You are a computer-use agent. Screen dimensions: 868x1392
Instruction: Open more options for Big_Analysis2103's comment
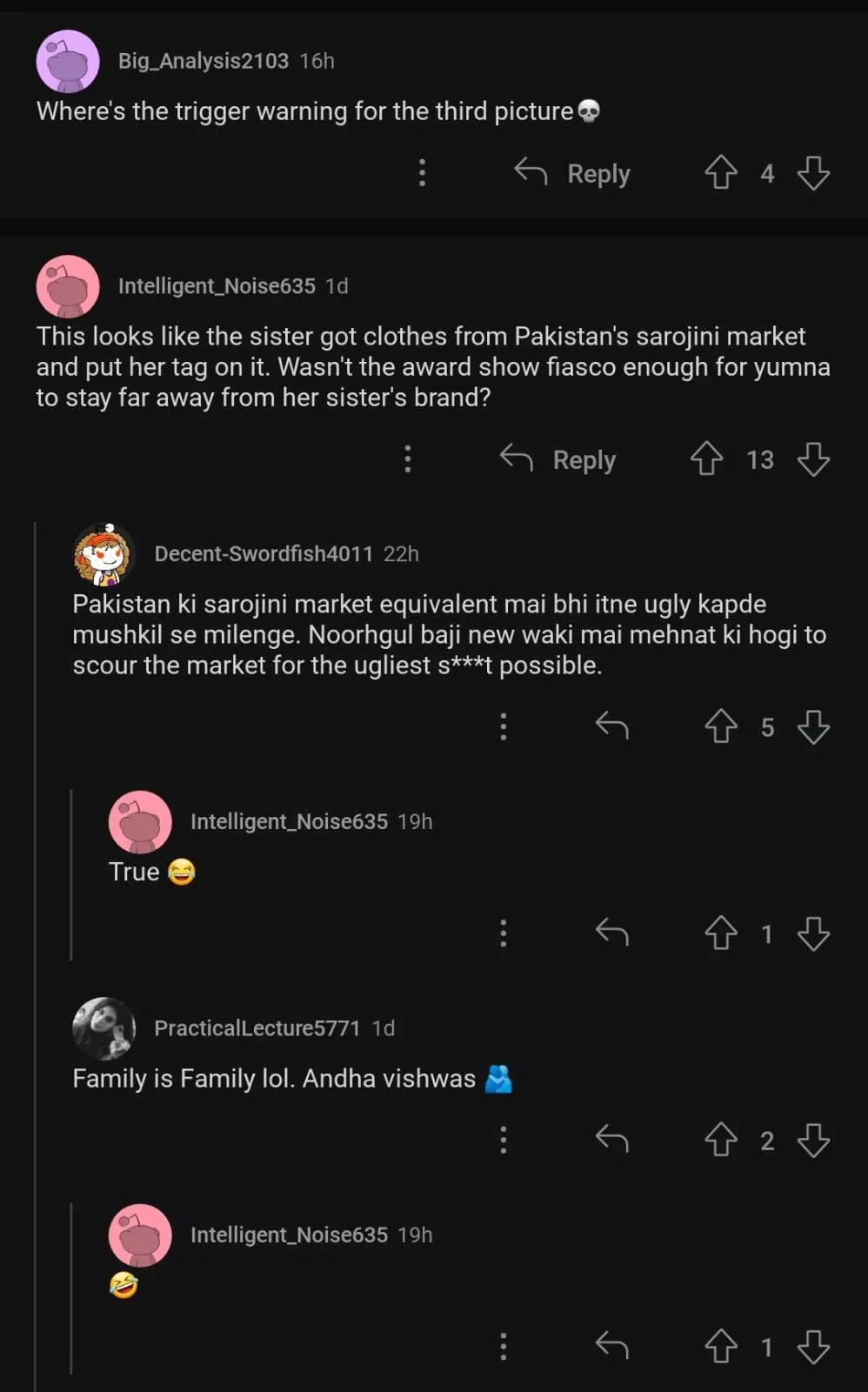pos(422,172)
